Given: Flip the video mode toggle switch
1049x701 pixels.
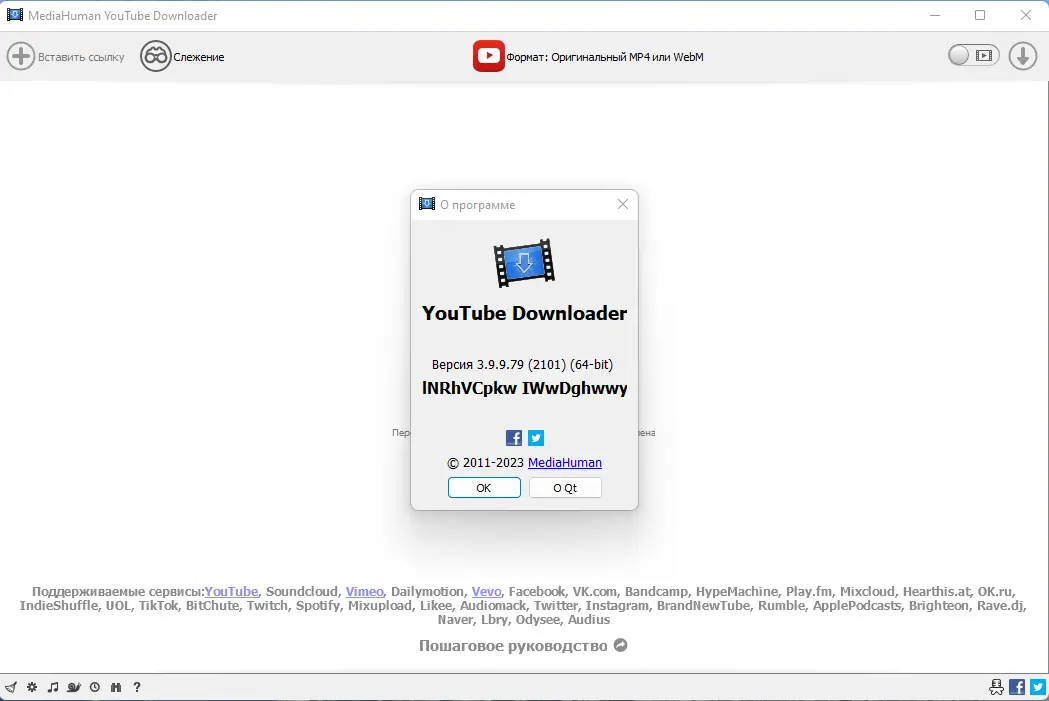Looking at the screenshot, I should pos(973,56).
